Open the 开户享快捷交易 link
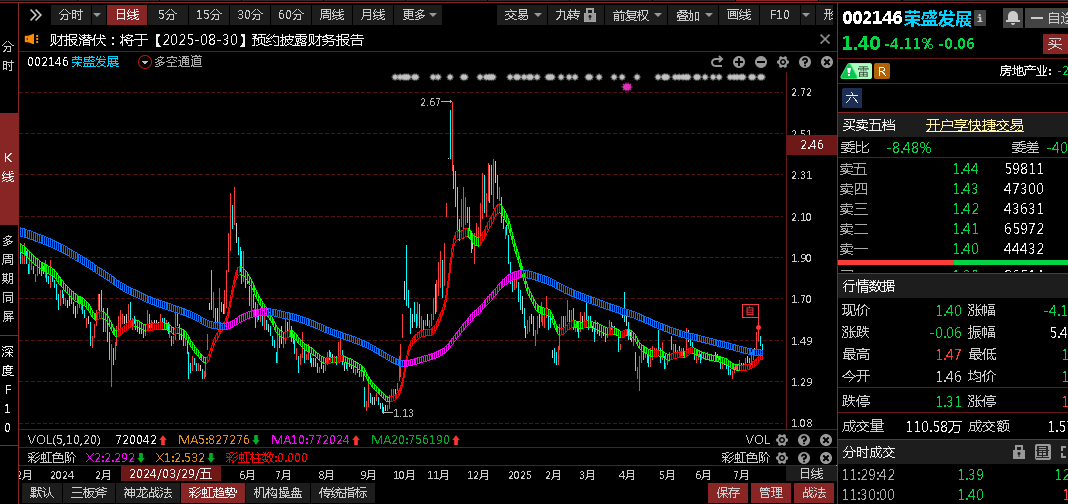Screen dimensions: 1068x504 [974, 125]
